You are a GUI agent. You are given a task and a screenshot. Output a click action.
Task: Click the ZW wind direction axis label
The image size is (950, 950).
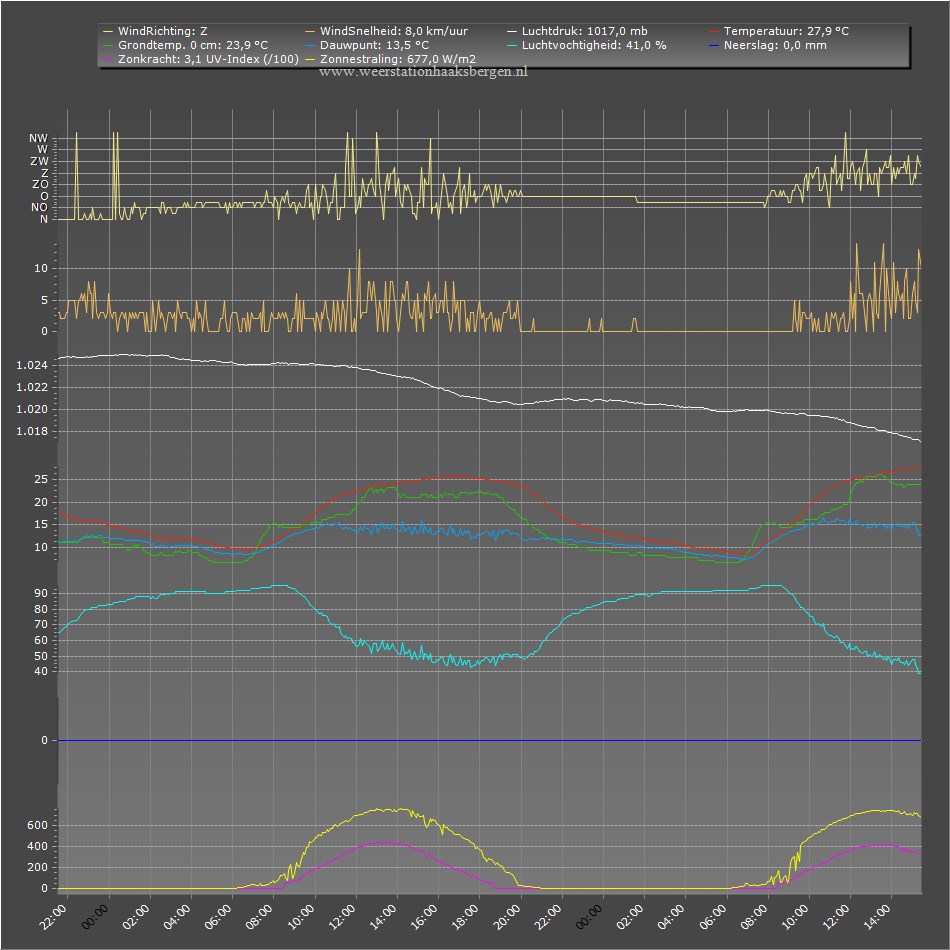[39, 161]
